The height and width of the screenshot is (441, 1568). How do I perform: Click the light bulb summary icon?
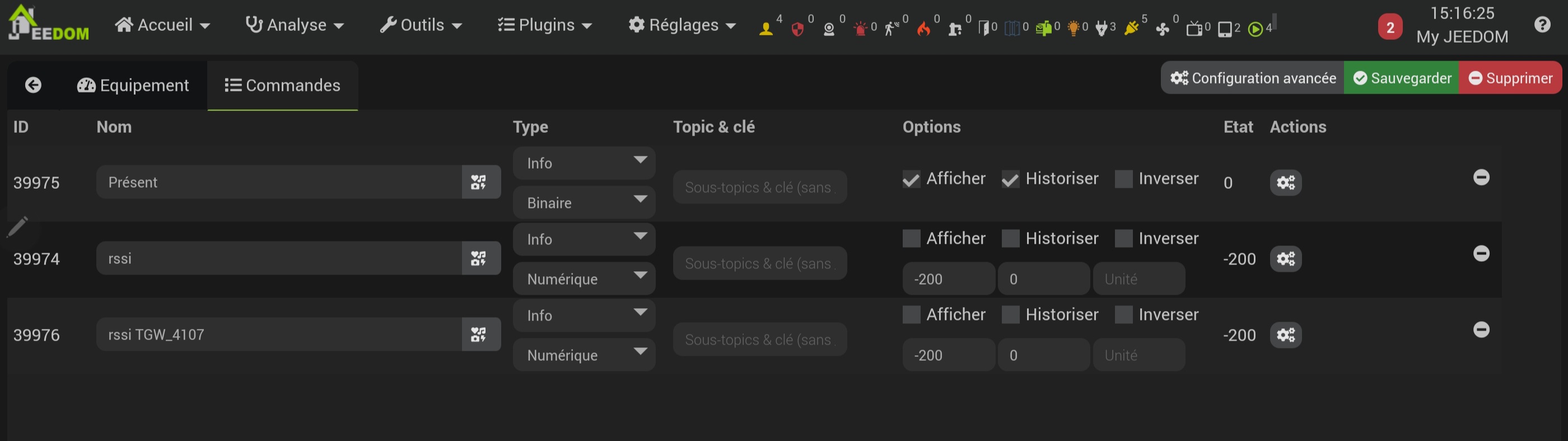[x=1073, y=28]
